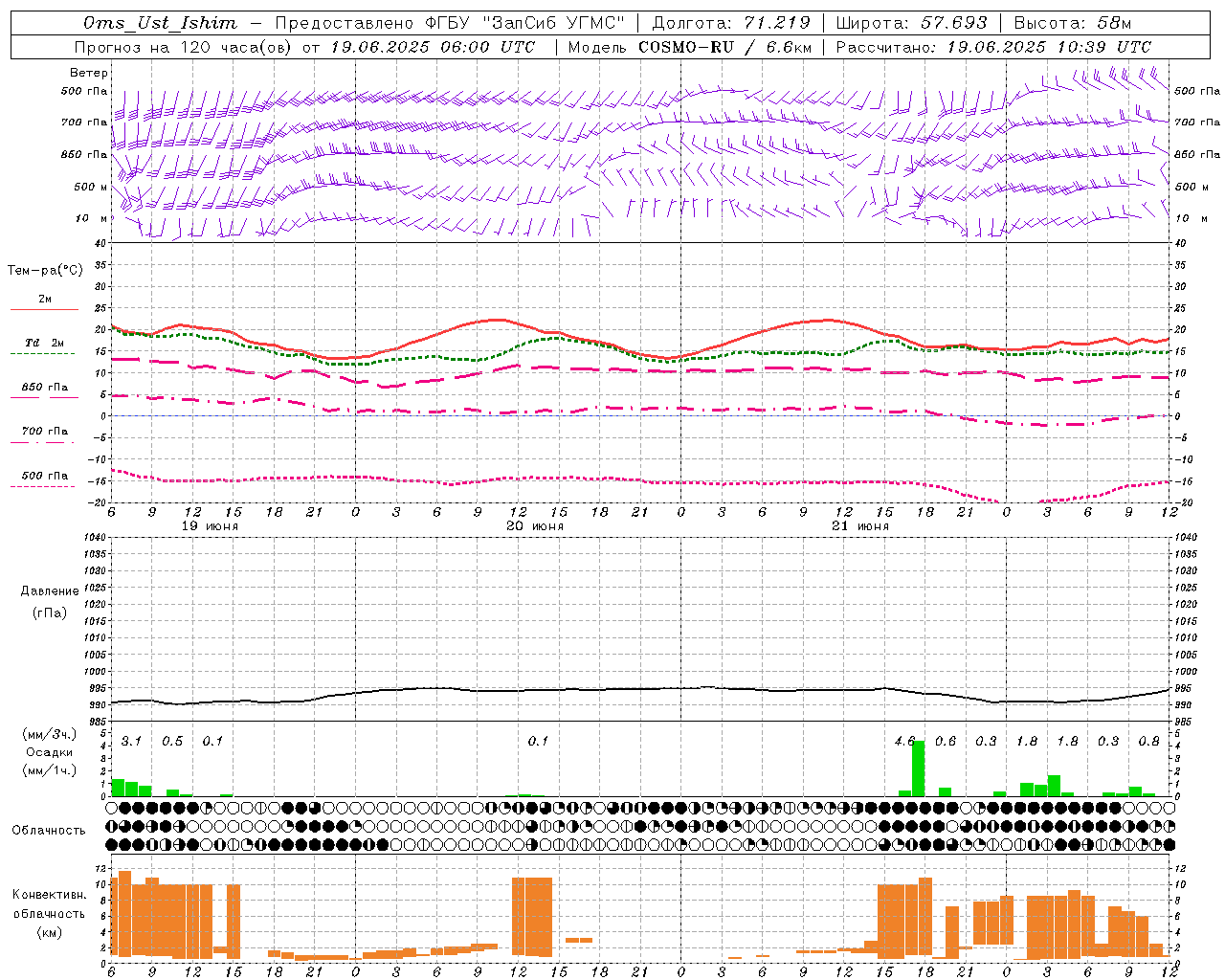1225x980 pixels.
Task: Select the "(мм/1ч.)" precipitation unit label
Action: click(x=50, y=770)
